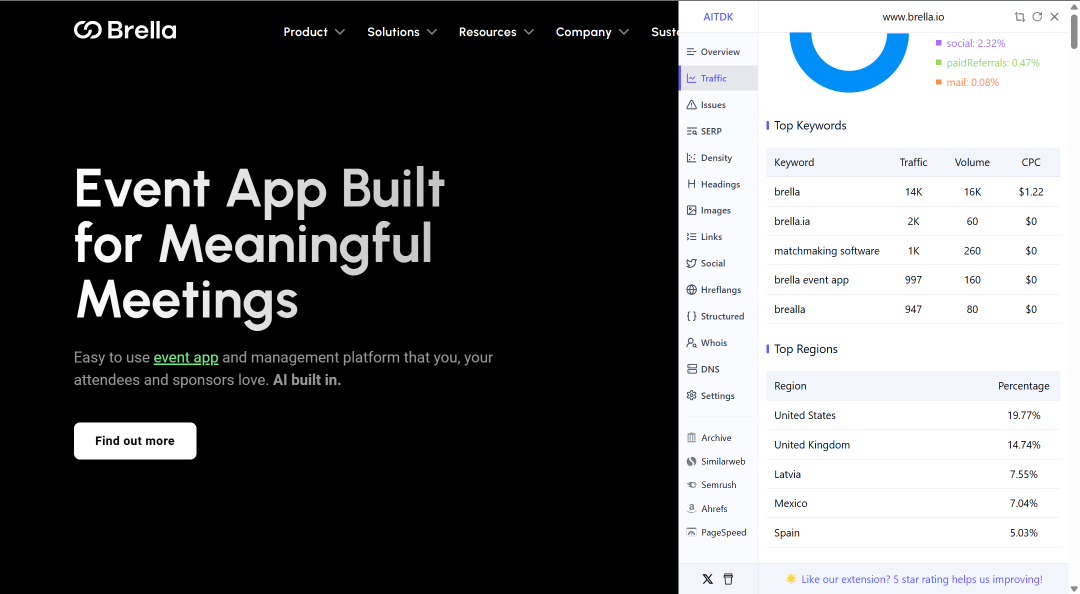The image size is (1080, 594).
Task: Open the Whois lookup icon
Action: click(692, 342)
